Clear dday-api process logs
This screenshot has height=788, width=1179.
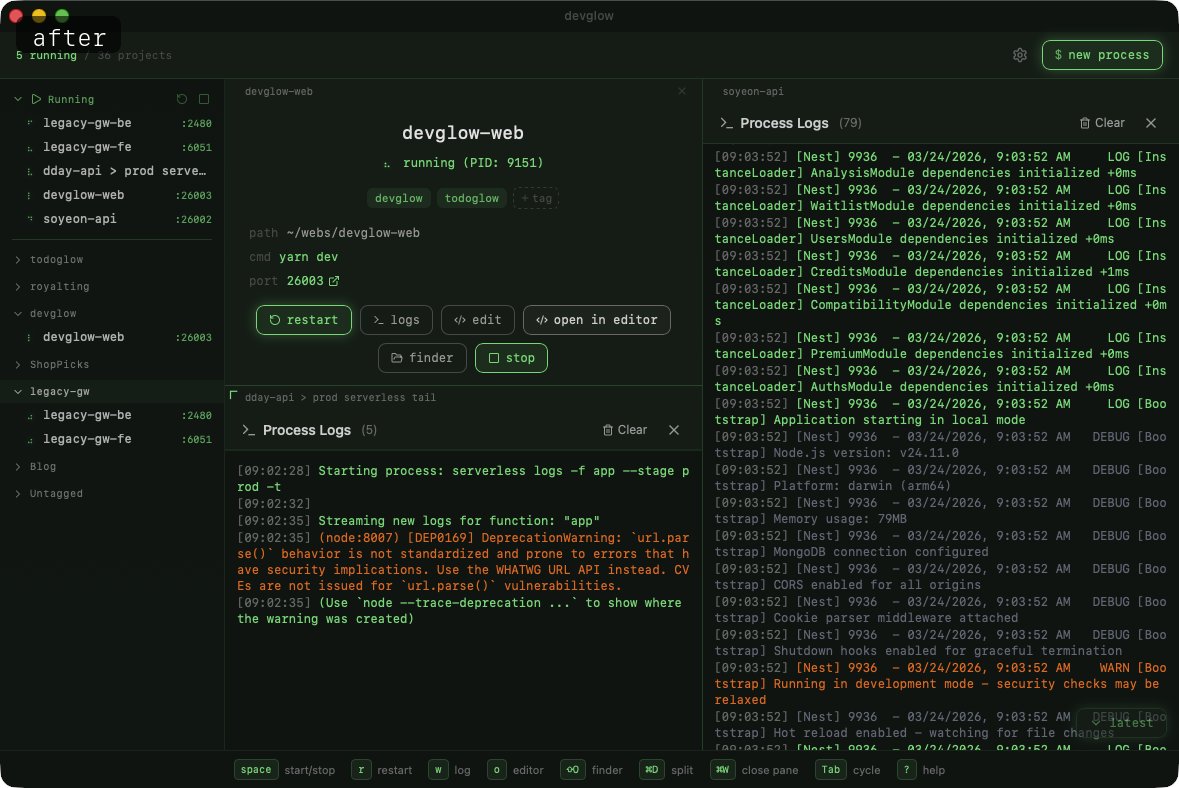pos(625,430)
